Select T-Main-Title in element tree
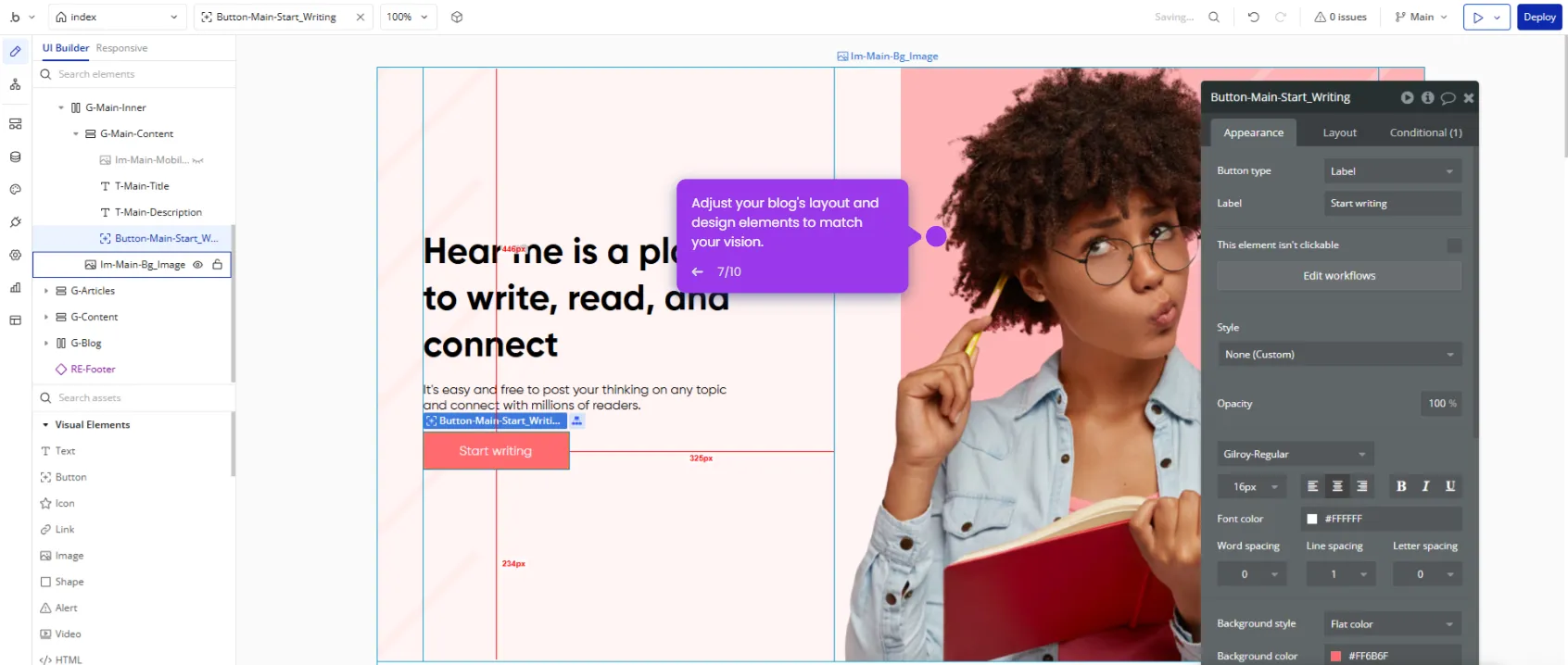The height and width of the screenshot is (665, 1568). tap(142, 186)
